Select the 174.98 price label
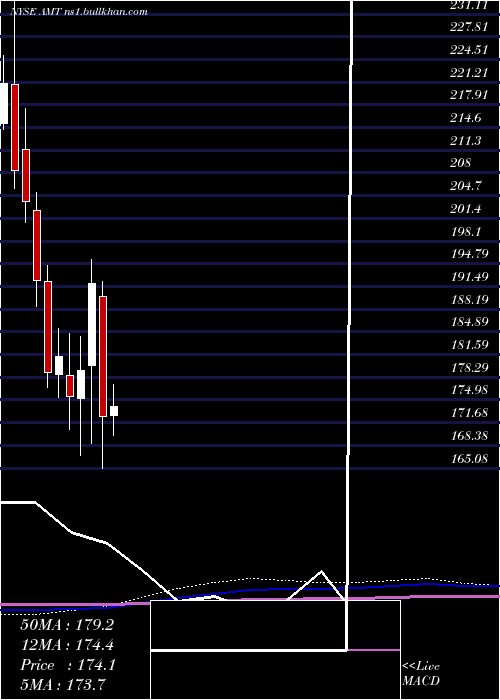The width and height of the screenshot is (500, 700). pos(469,390)
